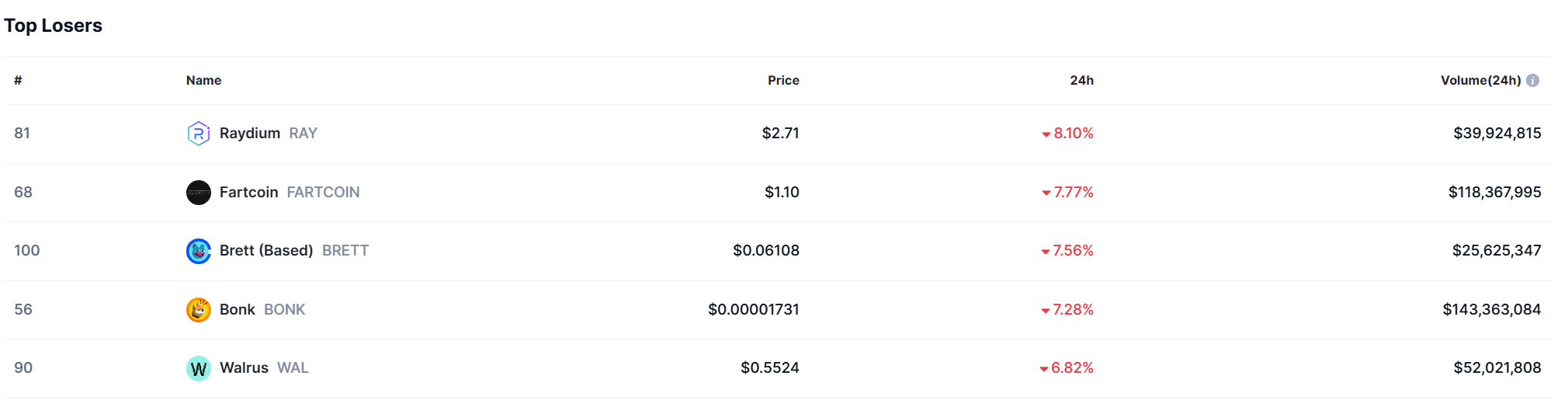This screenshot has width=1568, height=407.
Task: Click the Fartcoin volume $118,367,995
Action: coord(1494,193)
